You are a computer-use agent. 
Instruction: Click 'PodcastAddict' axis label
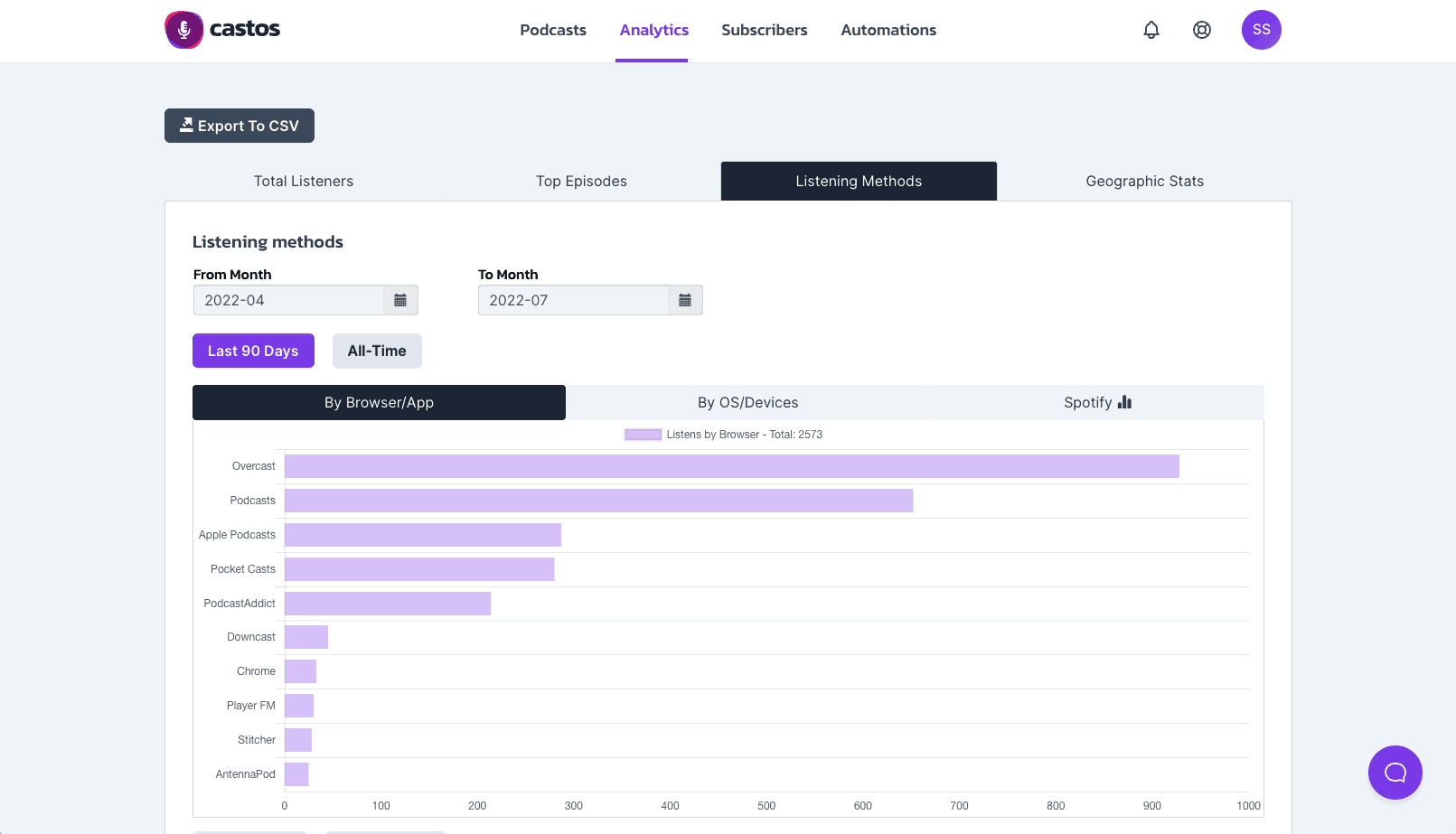click(240, 604)
